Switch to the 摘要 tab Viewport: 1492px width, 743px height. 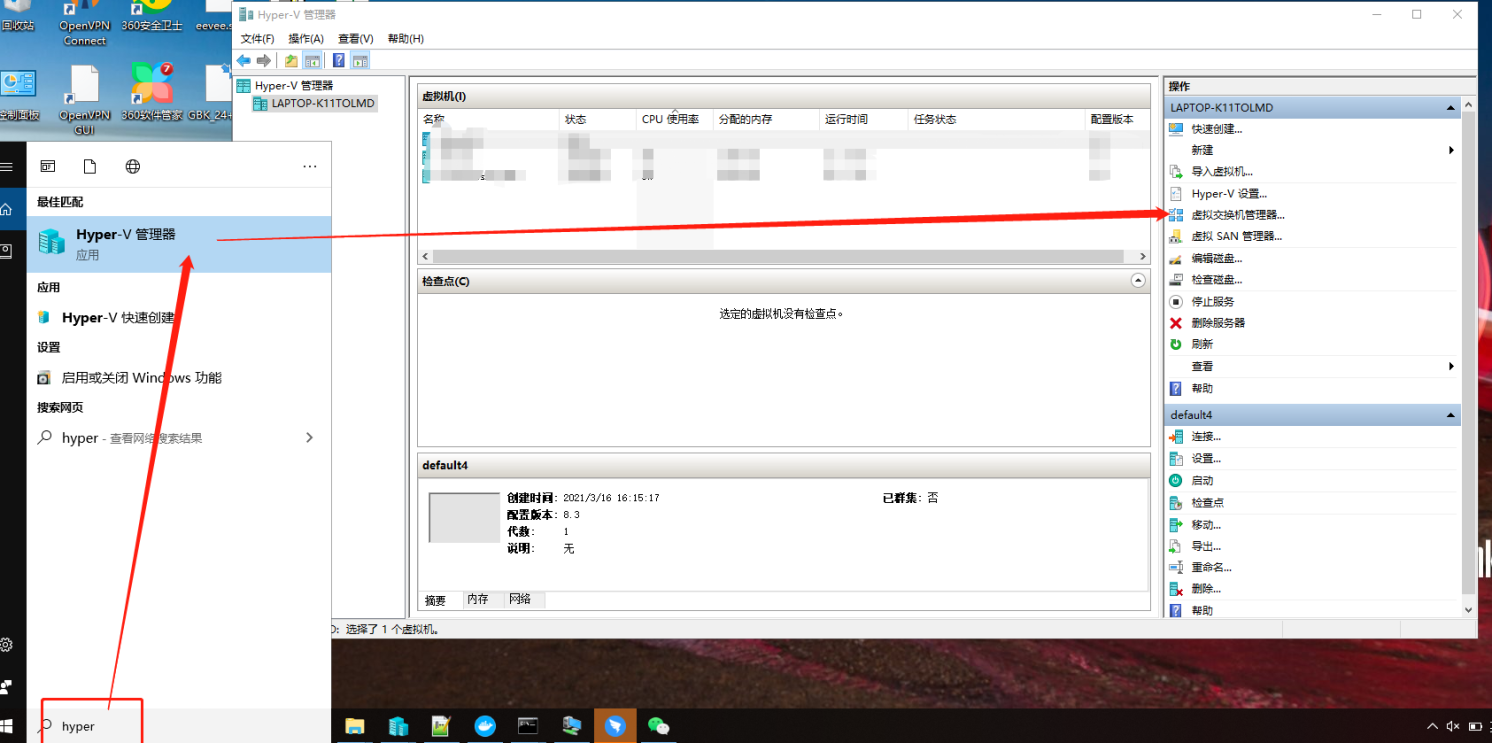click(x=436, y=600)
